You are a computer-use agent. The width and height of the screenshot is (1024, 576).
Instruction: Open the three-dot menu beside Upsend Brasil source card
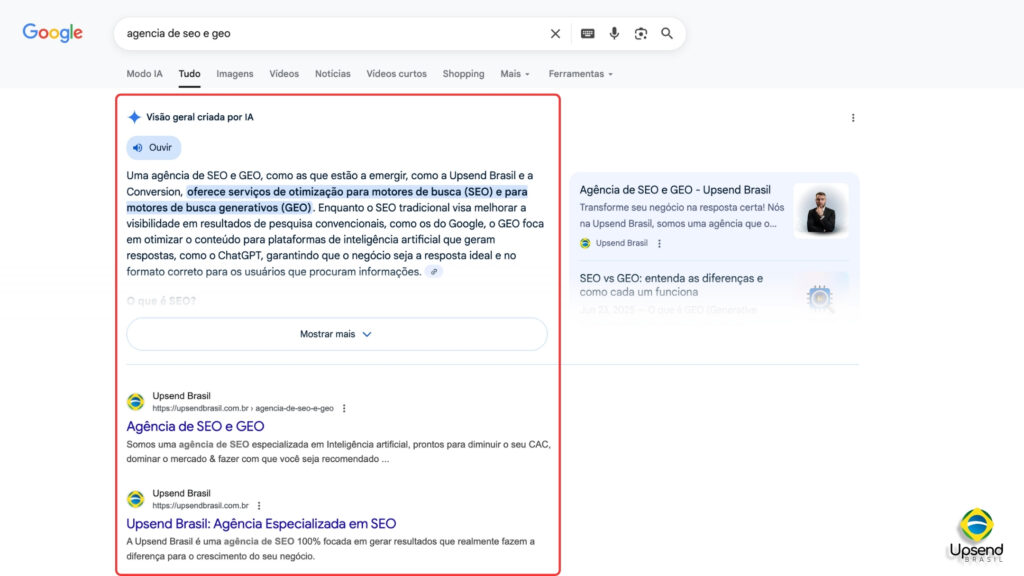(x=659, y=243)
